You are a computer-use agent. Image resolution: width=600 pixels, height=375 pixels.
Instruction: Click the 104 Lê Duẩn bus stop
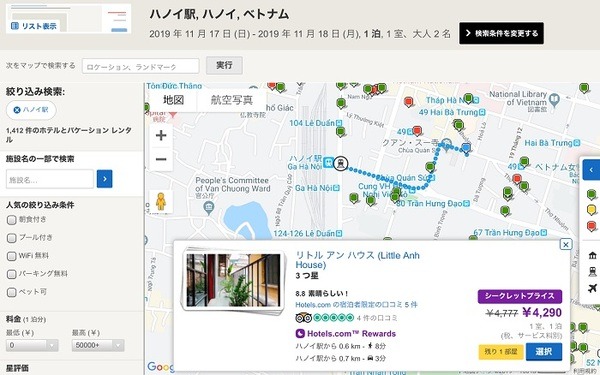[338, 123]
